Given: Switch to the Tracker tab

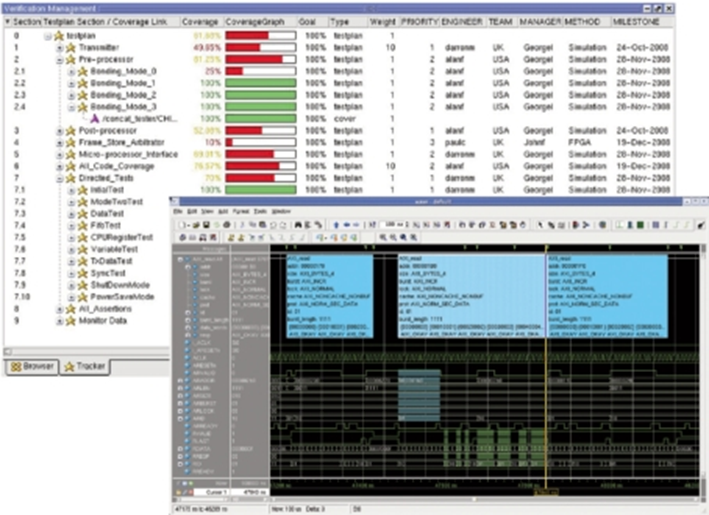Looking at the screenshot, I should (x=84, y=367).
